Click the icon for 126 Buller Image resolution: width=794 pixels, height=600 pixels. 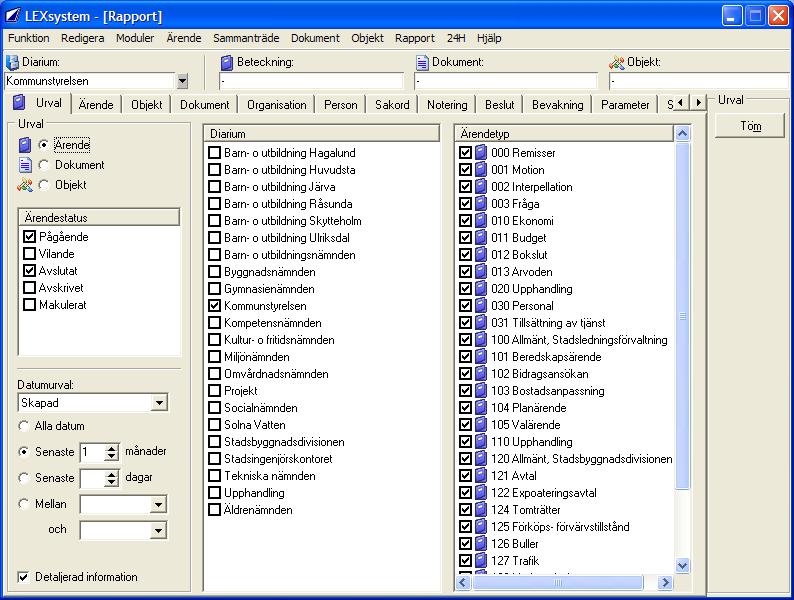tap(481, 544)
